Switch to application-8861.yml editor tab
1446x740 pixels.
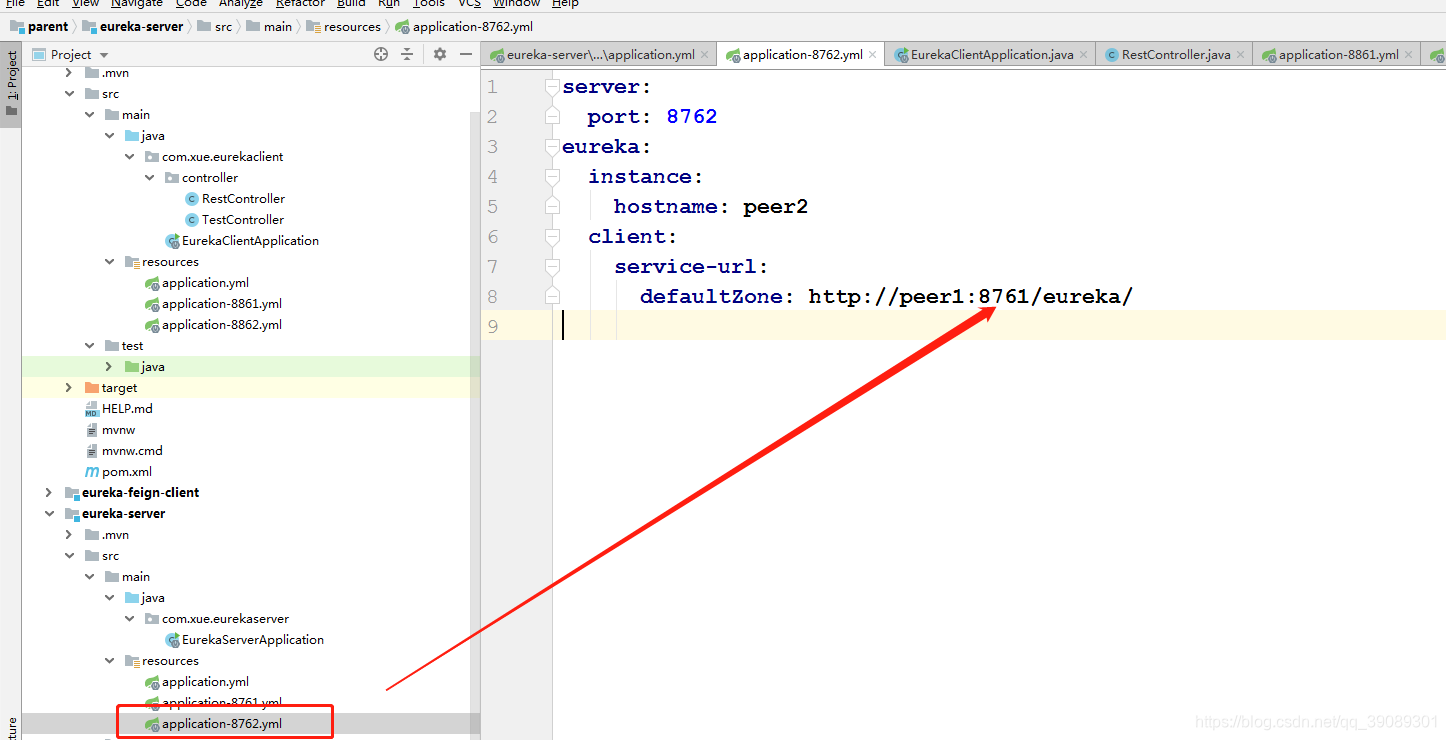(x=1338, y=55)
